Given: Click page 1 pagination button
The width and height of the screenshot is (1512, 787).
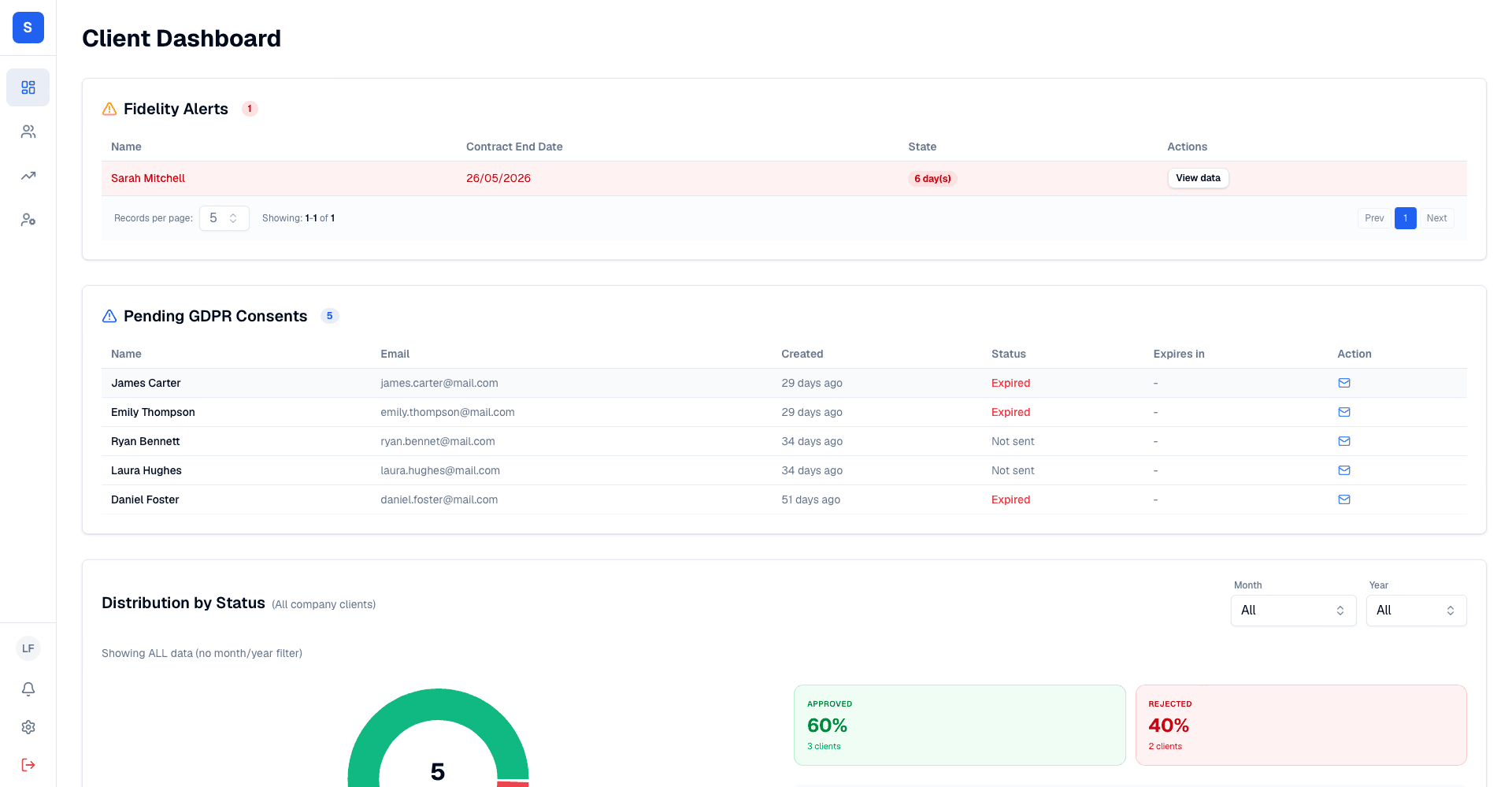Looking at the screenshot, I should coord(1405,218).
